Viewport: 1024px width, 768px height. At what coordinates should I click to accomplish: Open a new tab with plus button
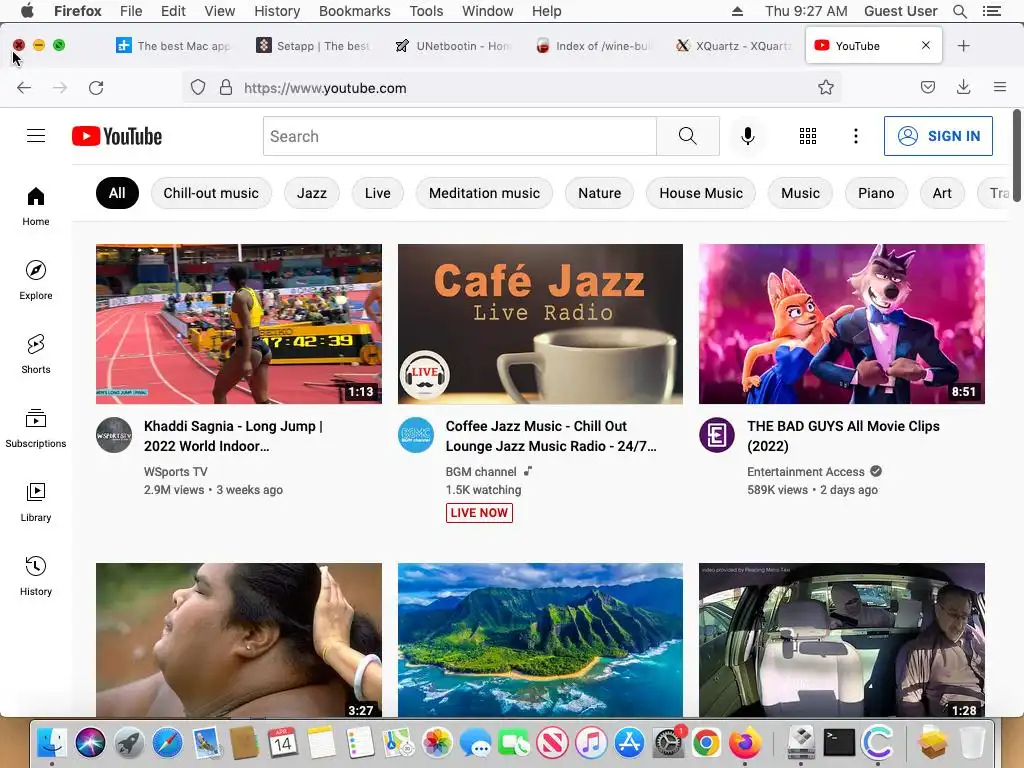click(963, 46)
